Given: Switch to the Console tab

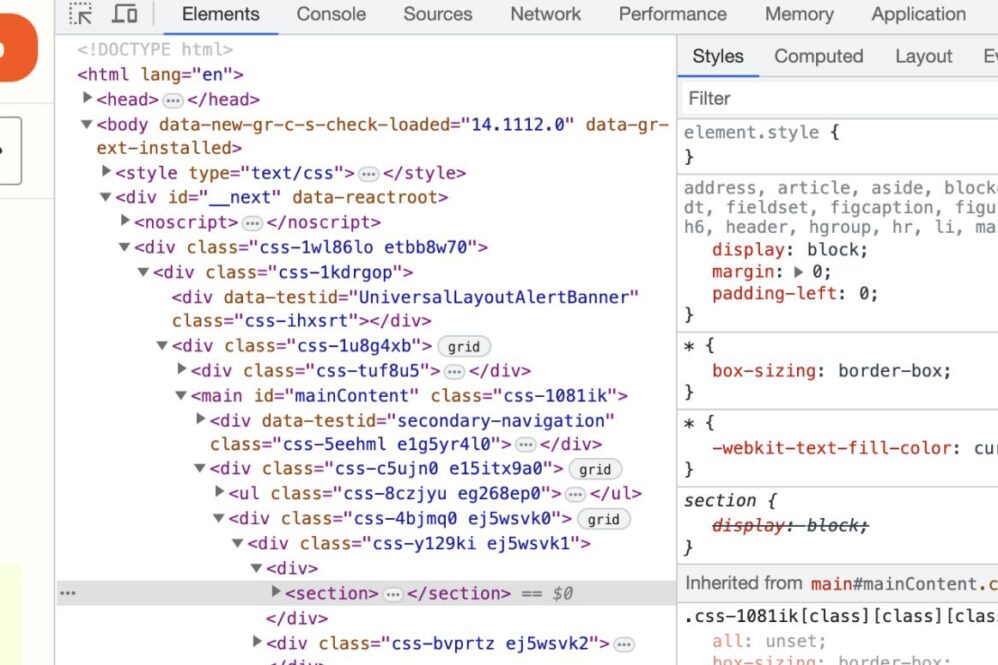Looking at the screenshot, I should tap(331, 14).
